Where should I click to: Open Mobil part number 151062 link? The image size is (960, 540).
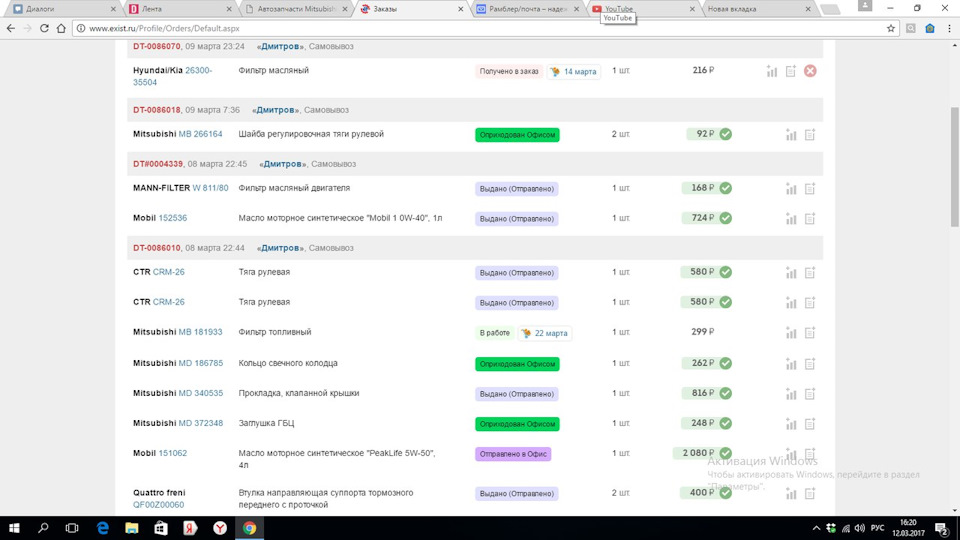(x=173, y=453)
